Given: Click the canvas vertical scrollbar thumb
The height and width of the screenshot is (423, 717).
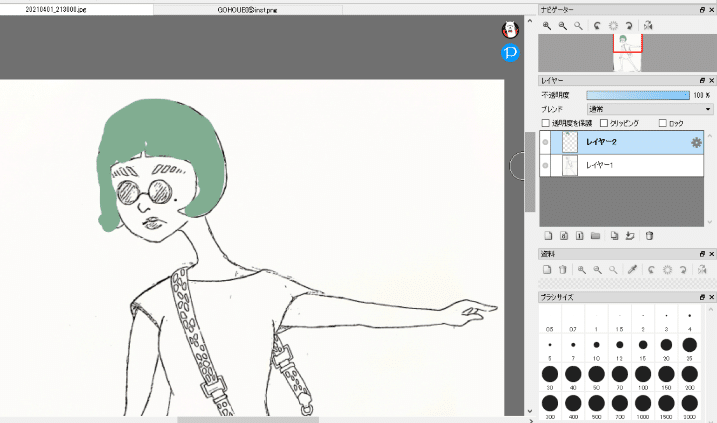Looking at the screenshot, I should [x=530, y=172].
